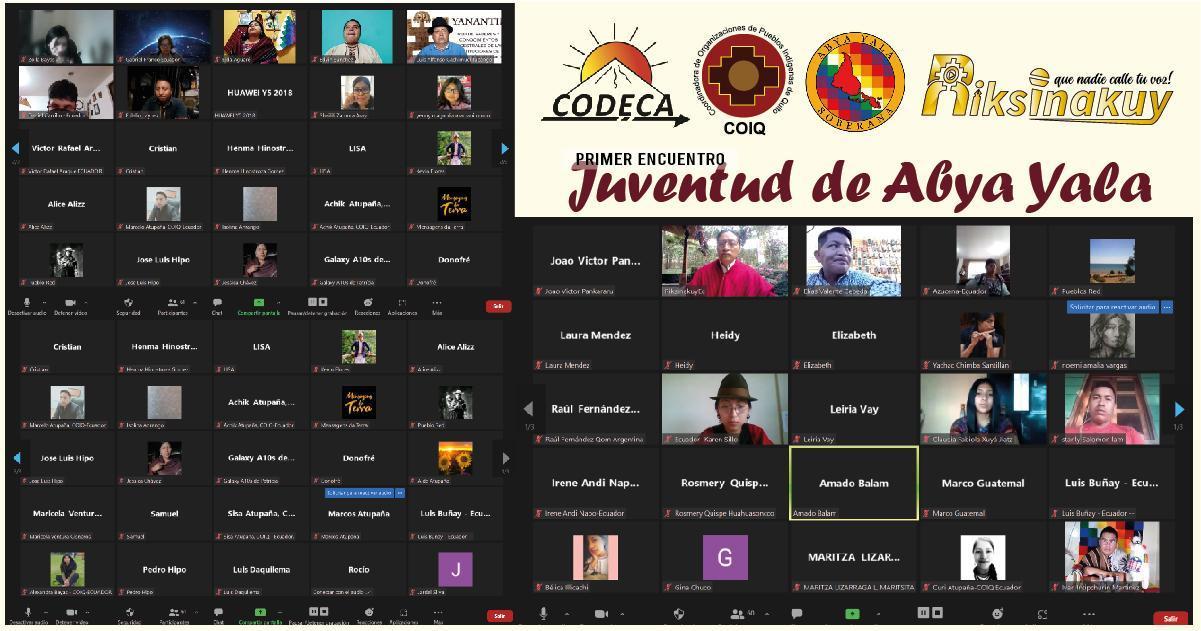Expand share screen options arrow in right toolbar
Image resolution: width=1201 pixels, height=631 pixels.
click(878, 614)
